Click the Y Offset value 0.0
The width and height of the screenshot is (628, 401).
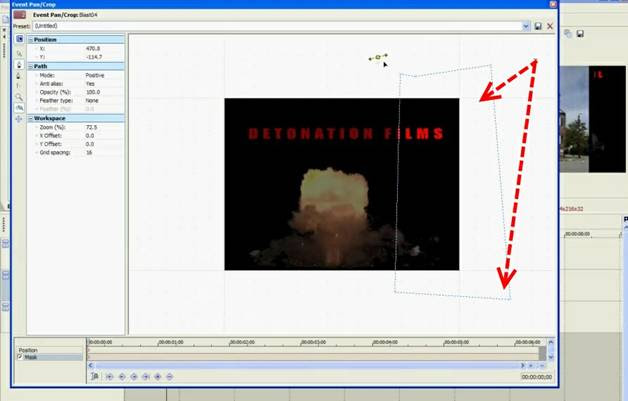pos(90,144)
